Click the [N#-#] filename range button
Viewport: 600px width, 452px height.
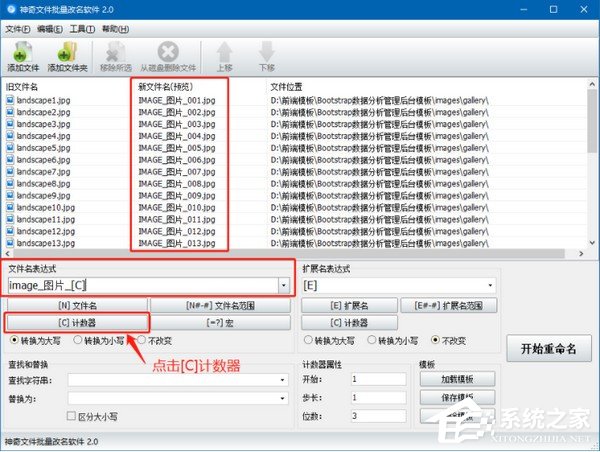click(x=220, y=305)
